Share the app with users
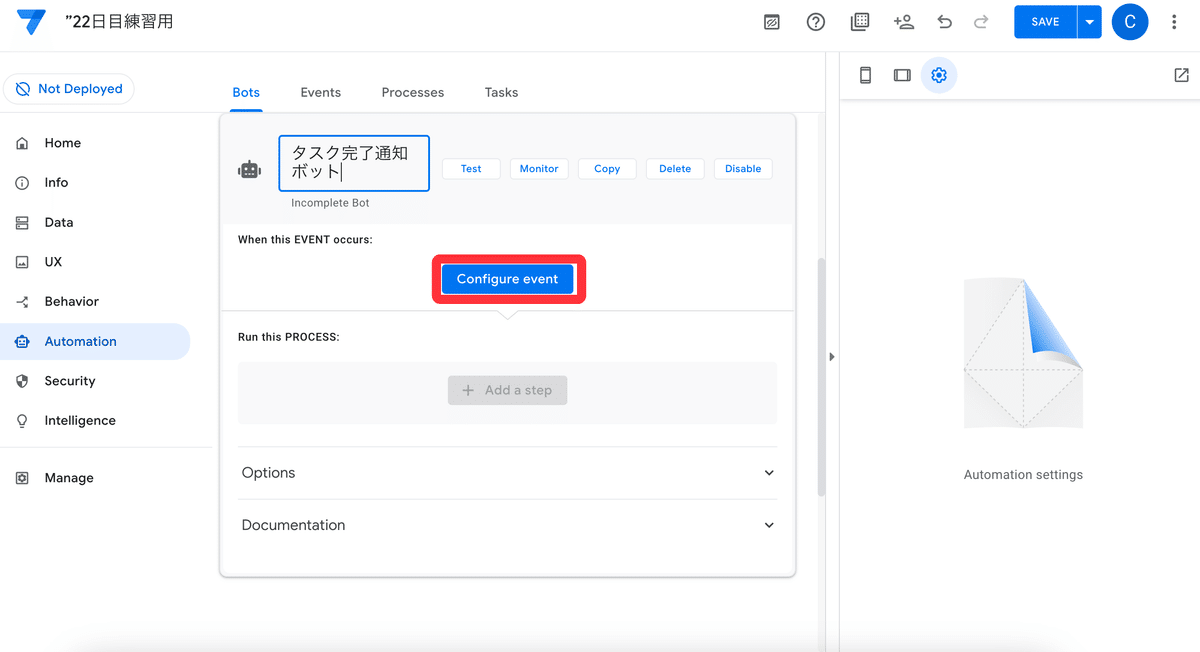This screenshot has width=1200, height=652. [x=903, y=21]
